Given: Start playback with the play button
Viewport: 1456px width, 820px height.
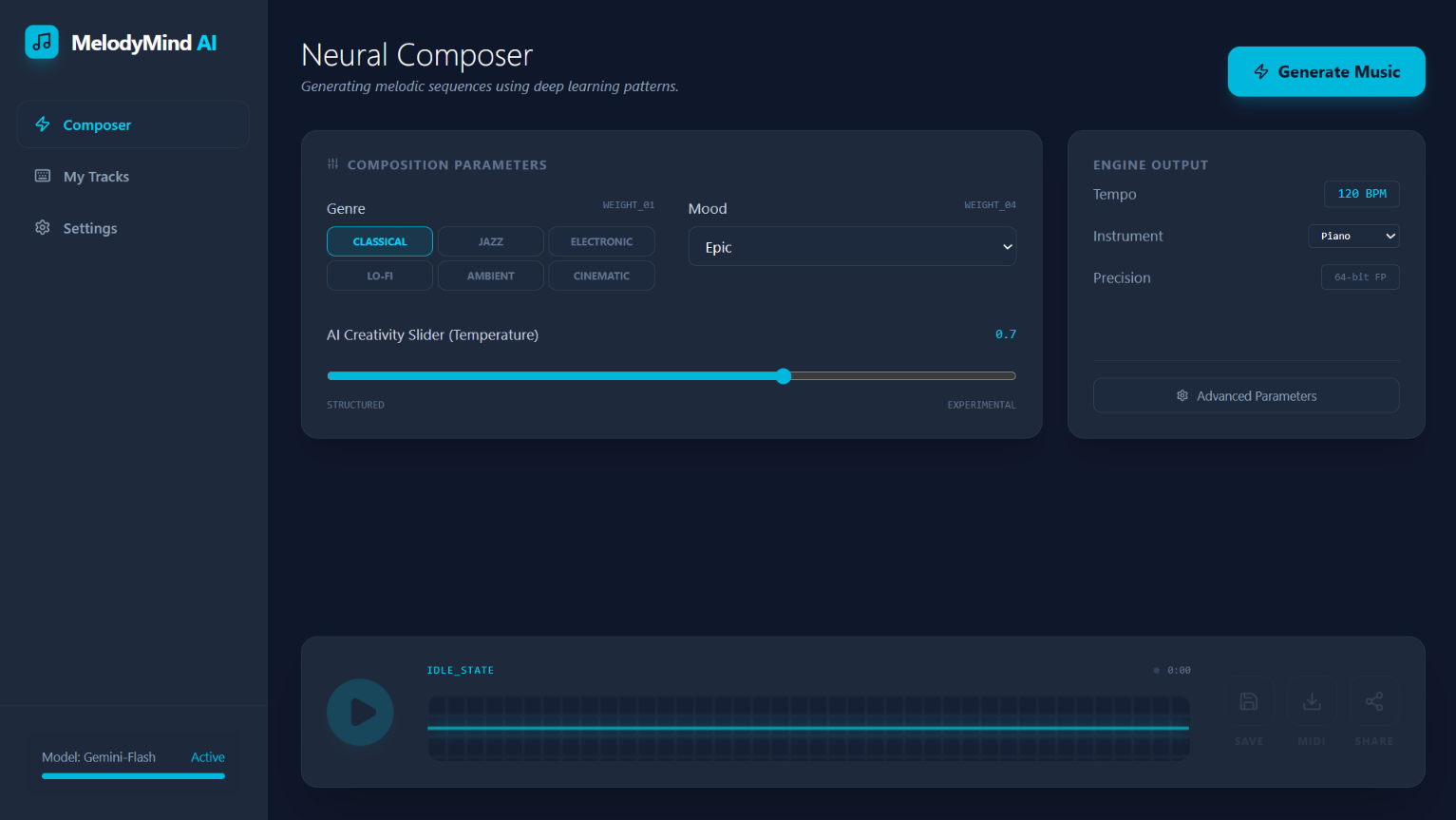Looking at the screenshot, I should [x=360, y=712].
